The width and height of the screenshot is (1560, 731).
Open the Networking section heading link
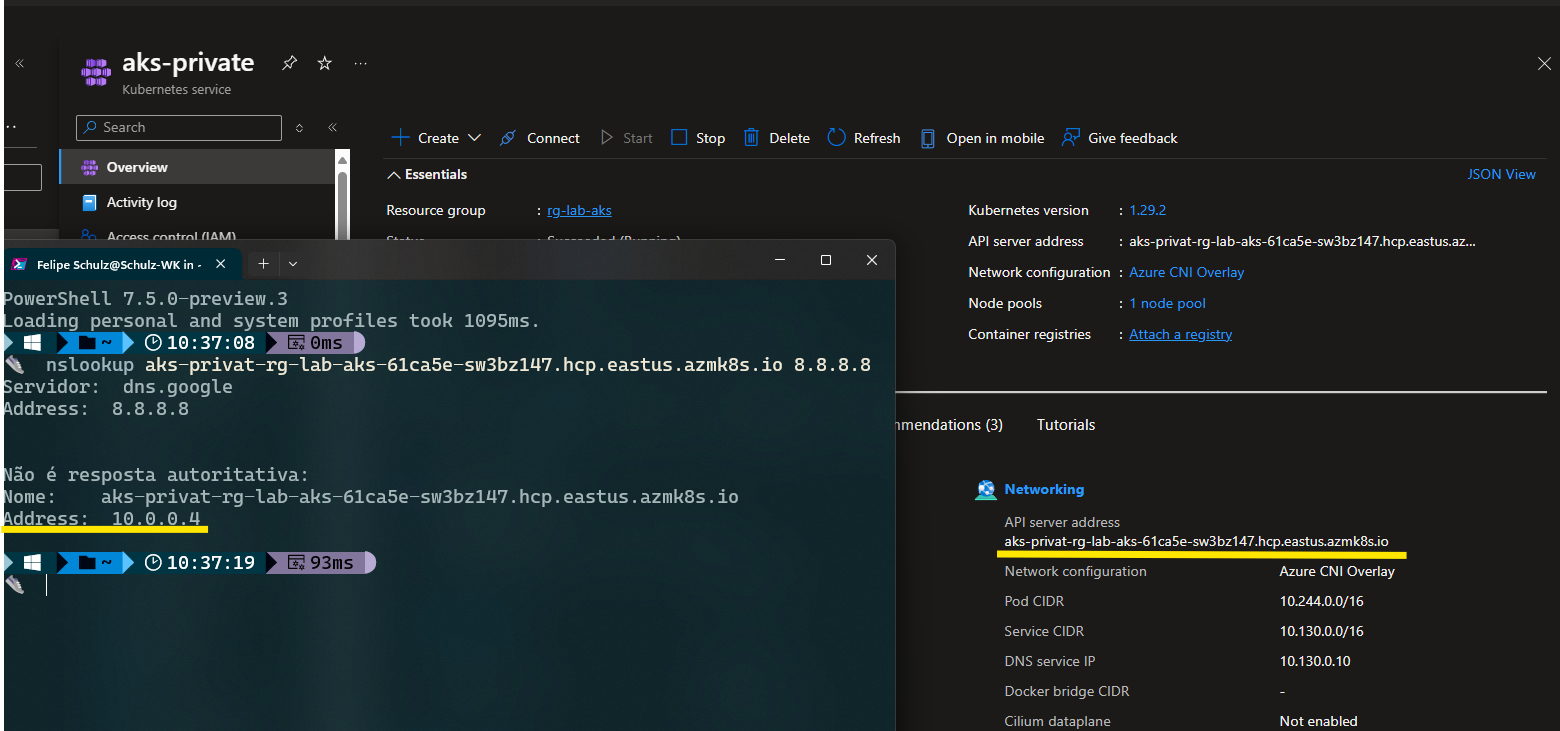(x=1044, y=489)
